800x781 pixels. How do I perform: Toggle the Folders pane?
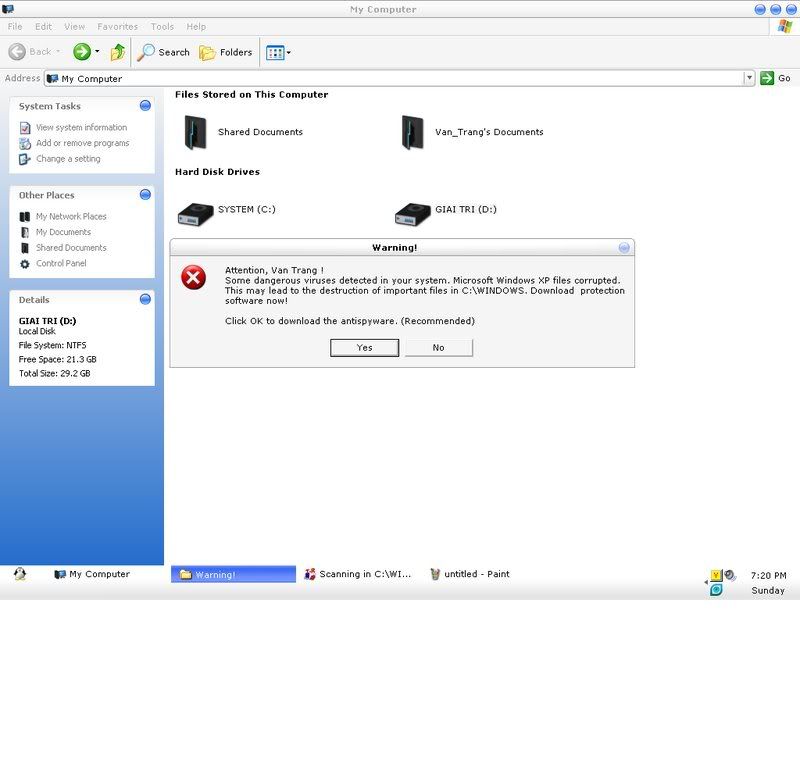[226, 52]
